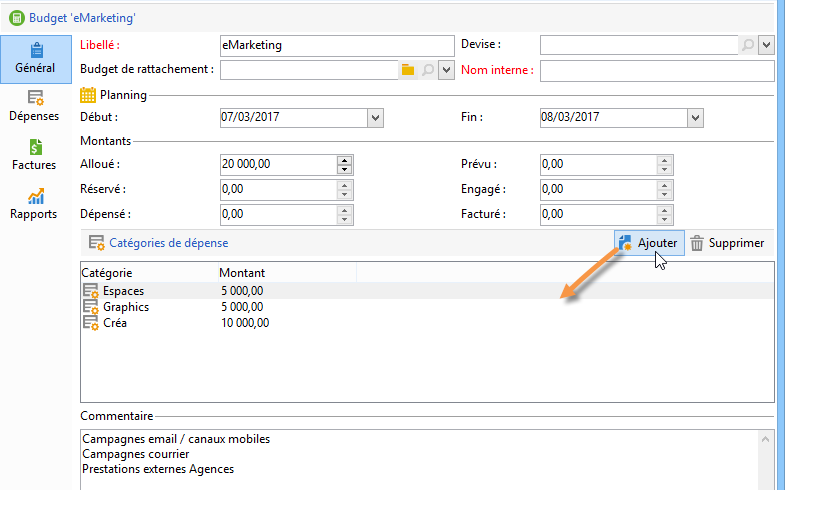Open the Général tab
826x519 pixels.
coord(35,59)
